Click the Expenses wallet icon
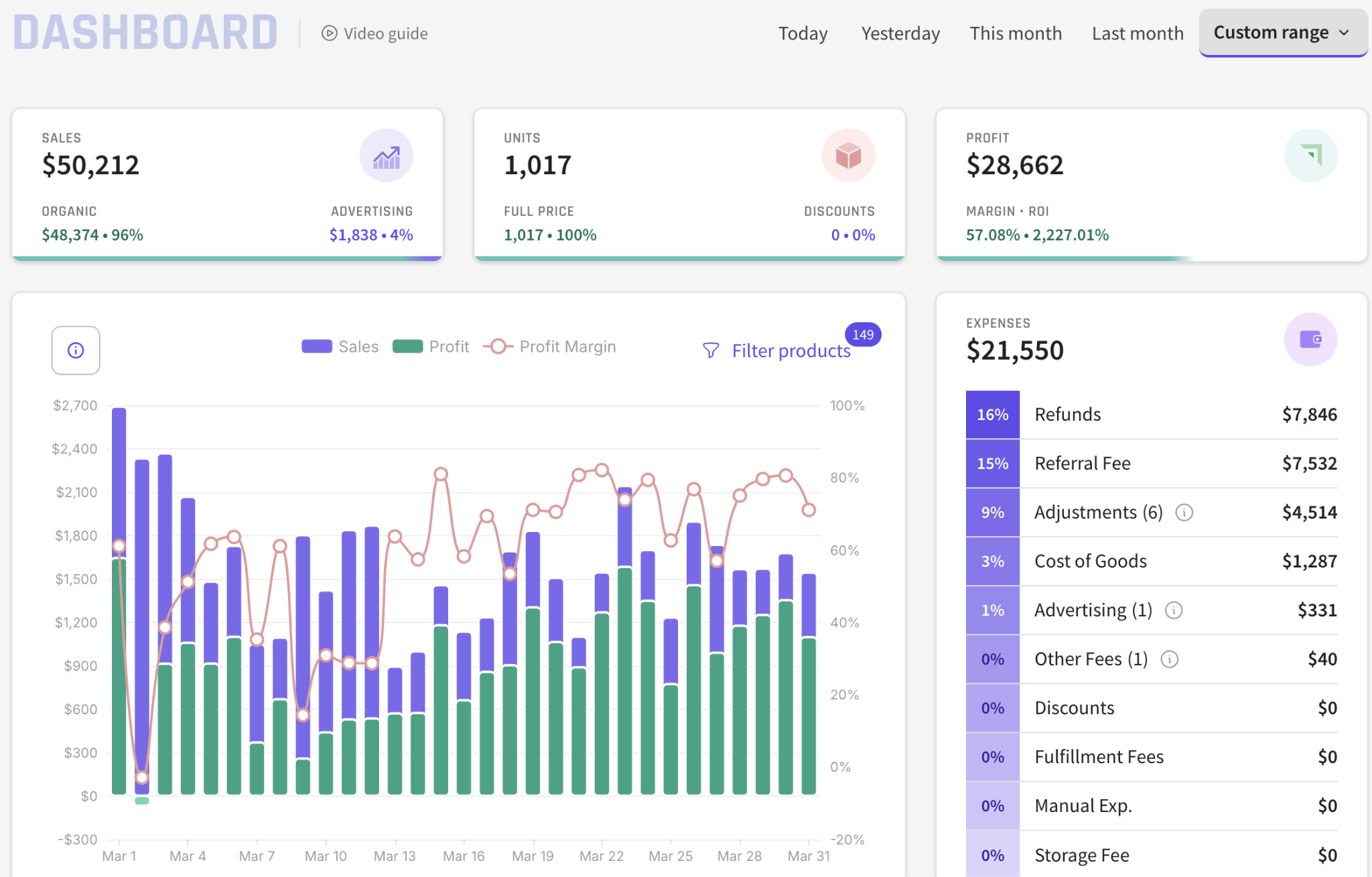1372x877 pixels. click(x=1310, y=339)
